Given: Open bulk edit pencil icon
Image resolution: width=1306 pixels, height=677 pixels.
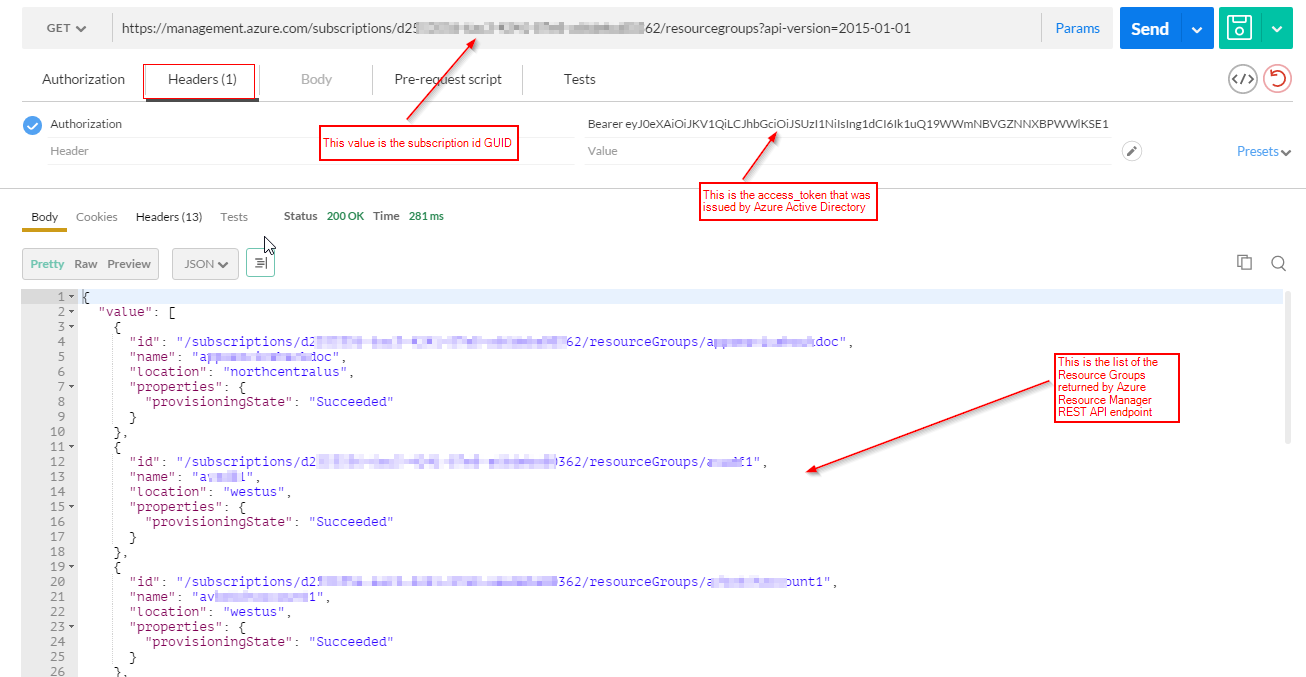Looking at the screenshot, I should [1131, 151].
